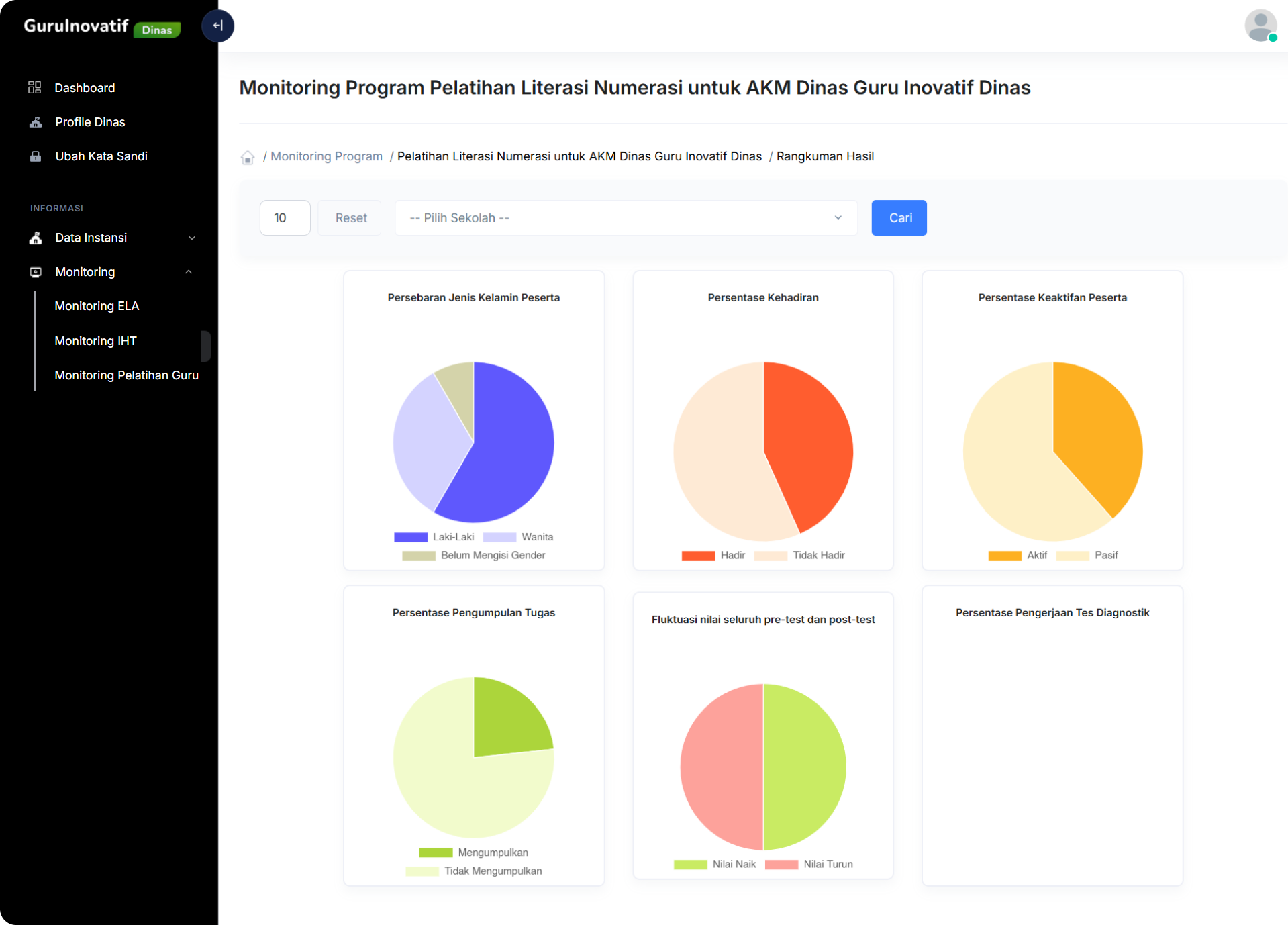The height and width of the screenshot is (925, 1288).
Task: Click the input field showing 10
Action: click(285, 217)
